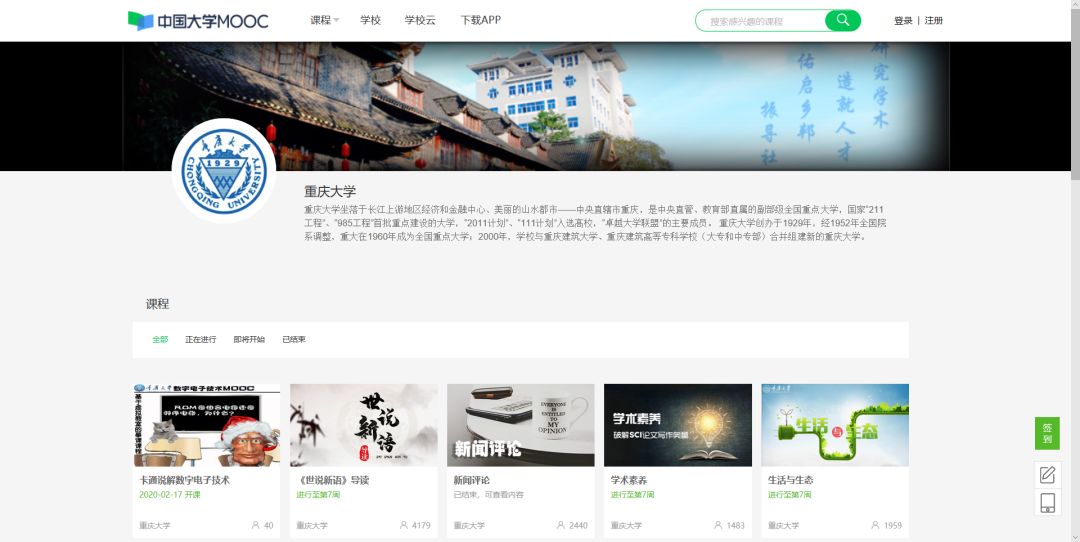Click the university banner image
1080x542 pixels.
[536, 106]
